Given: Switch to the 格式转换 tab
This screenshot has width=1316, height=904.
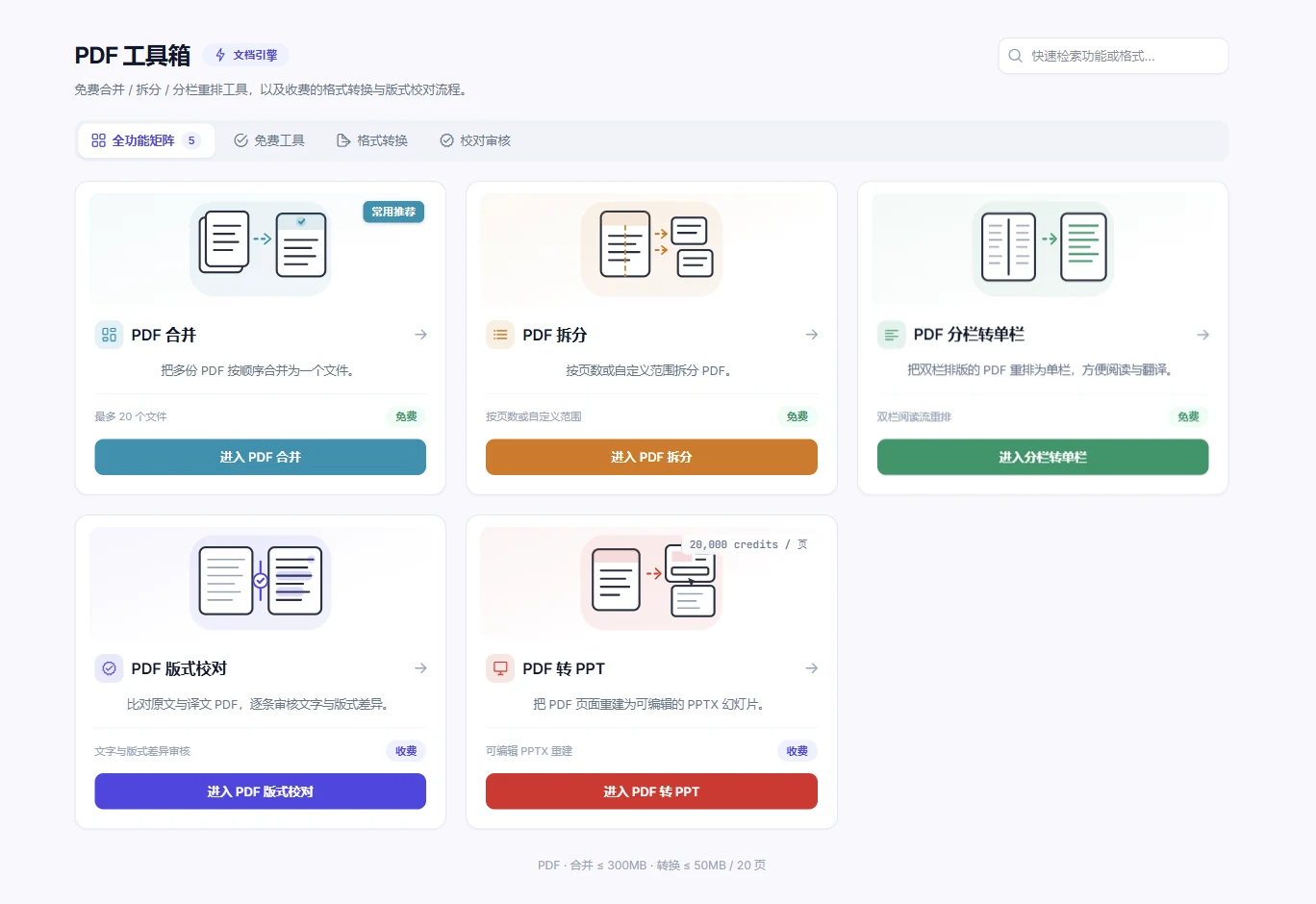Looking at the screenshot, I should pyautogui.click(x=372, y=140).
